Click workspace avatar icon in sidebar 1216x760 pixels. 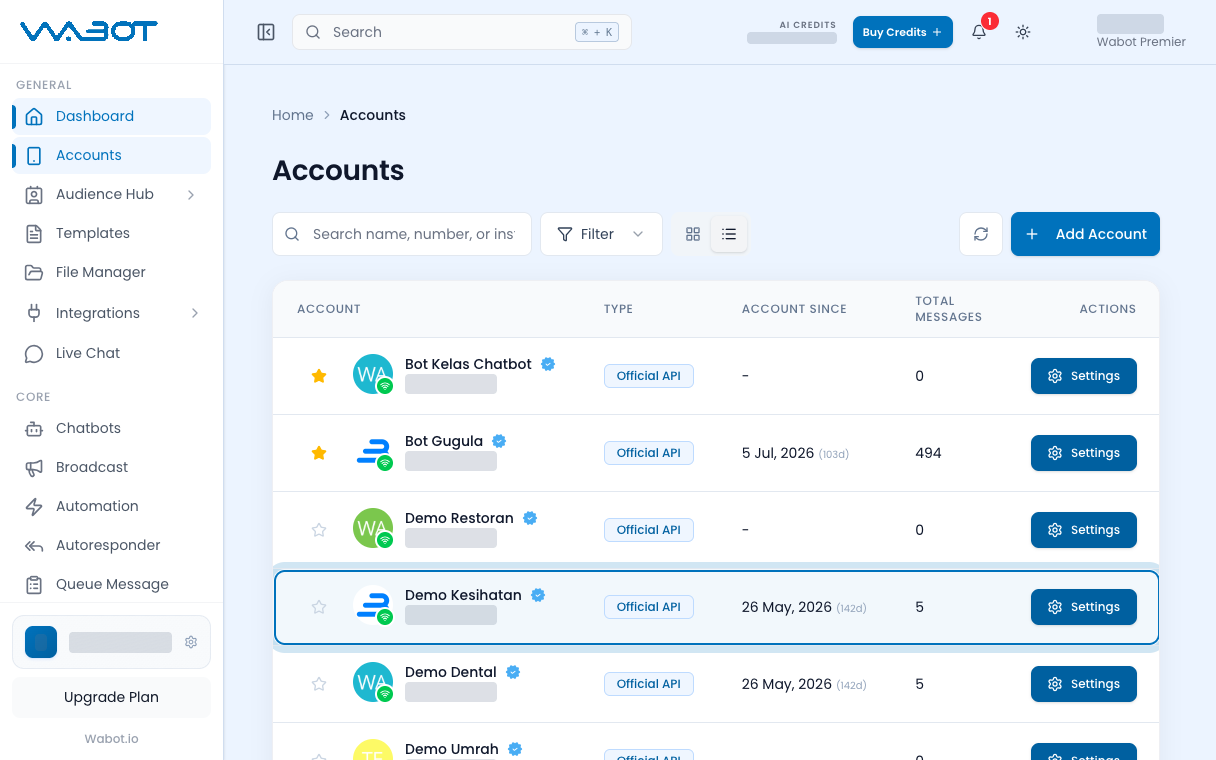pos(41,642)
